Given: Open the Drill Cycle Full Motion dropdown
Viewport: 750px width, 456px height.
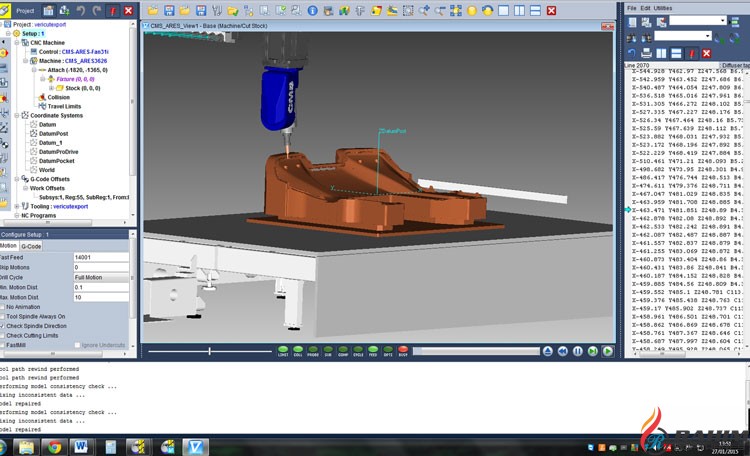Looking at the screenshot, I should point(100,277).
